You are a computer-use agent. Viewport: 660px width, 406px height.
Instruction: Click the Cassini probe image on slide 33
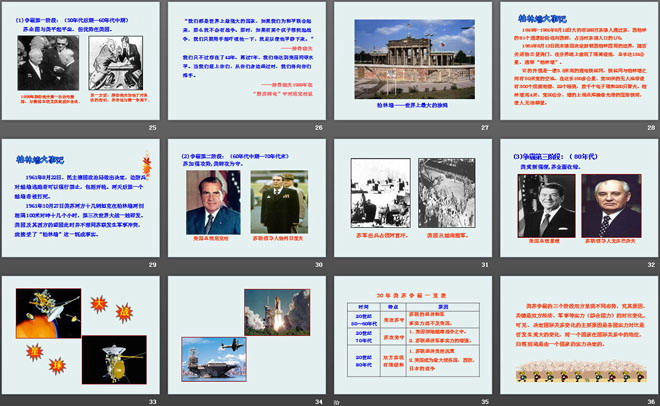(114, 360)
